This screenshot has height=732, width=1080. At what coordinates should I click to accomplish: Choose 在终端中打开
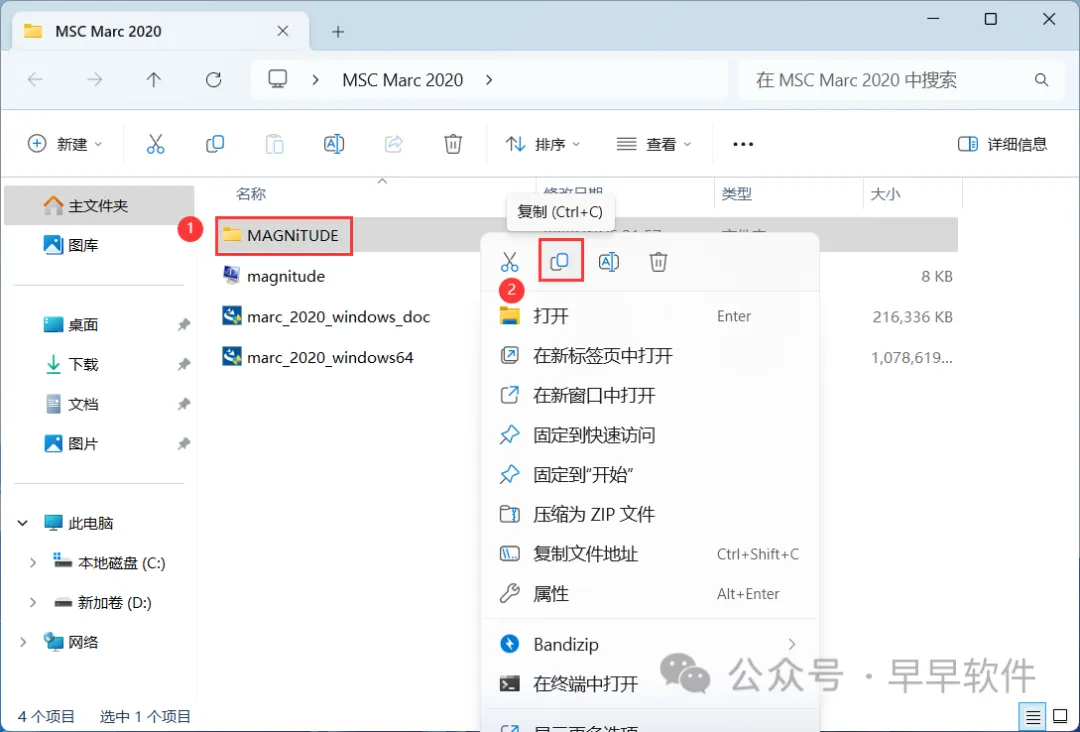tap(650, 684)
